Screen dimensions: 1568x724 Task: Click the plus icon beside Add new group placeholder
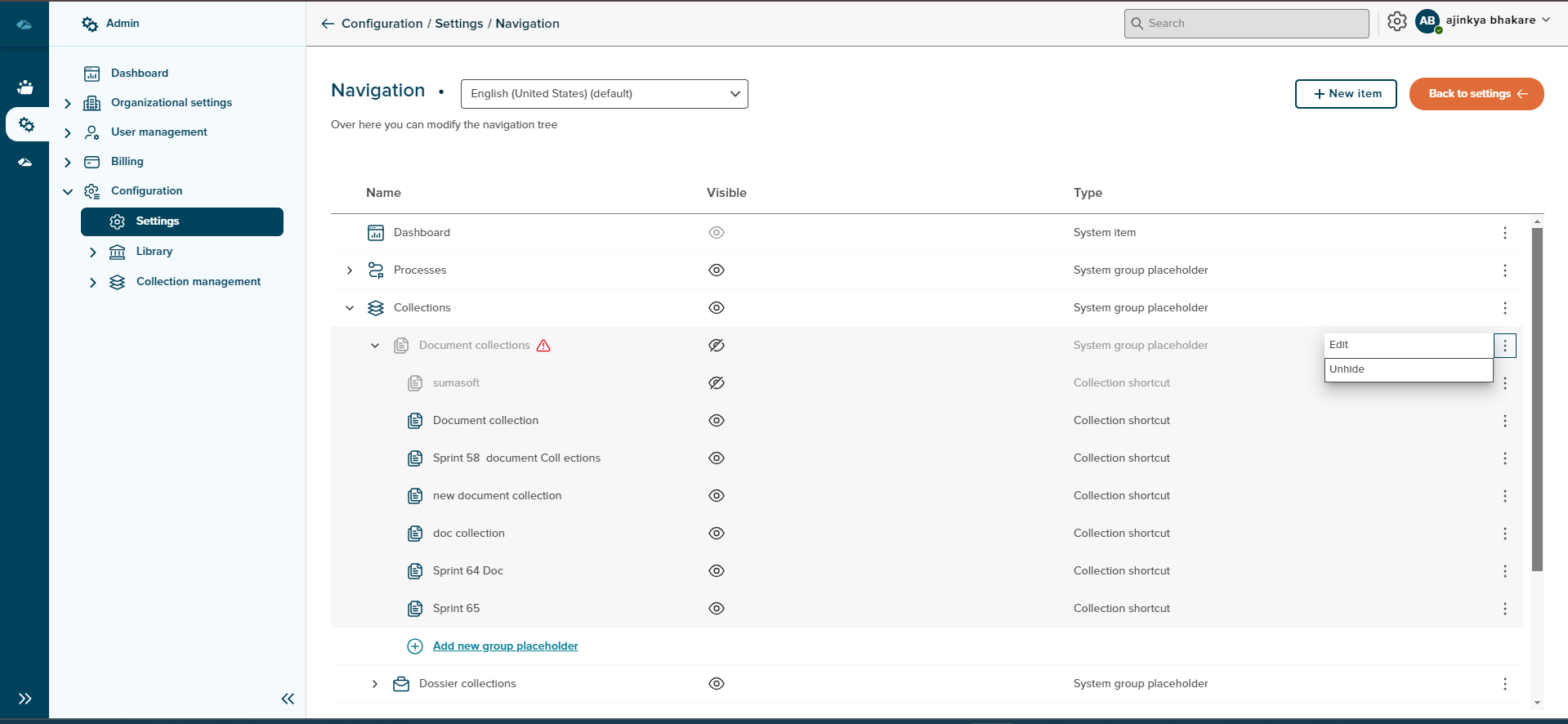[415, 646]
